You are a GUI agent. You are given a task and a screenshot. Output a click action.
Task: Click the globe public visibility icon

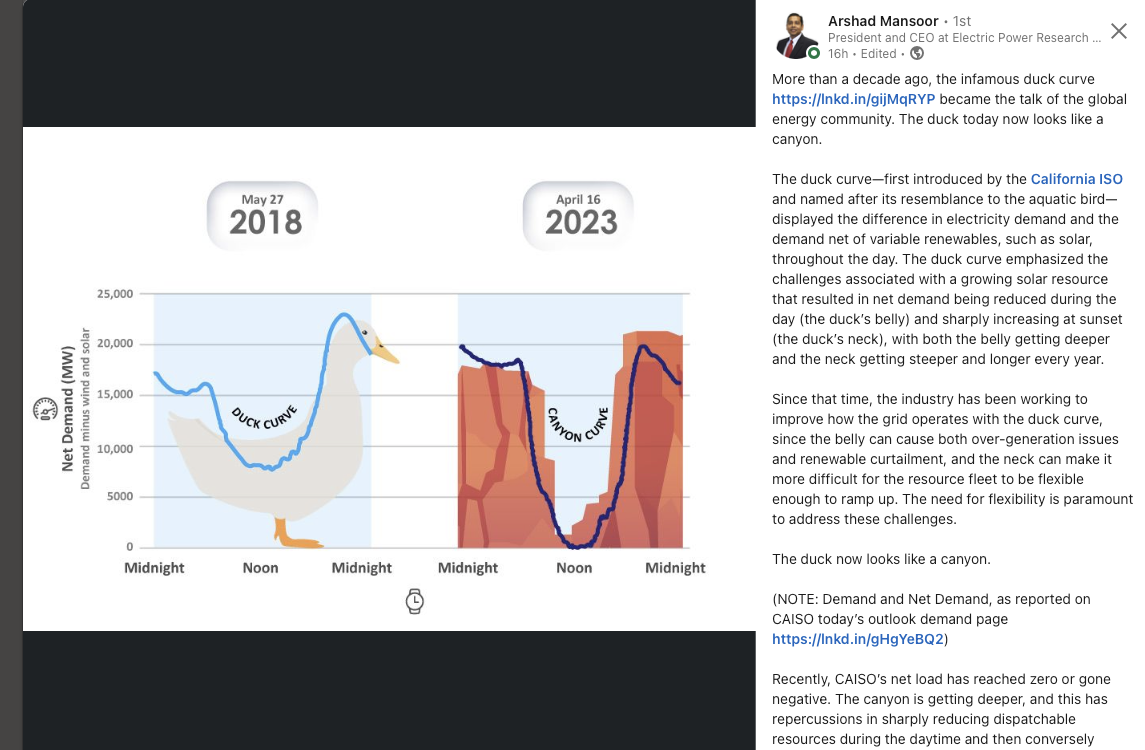coord(917,54)
